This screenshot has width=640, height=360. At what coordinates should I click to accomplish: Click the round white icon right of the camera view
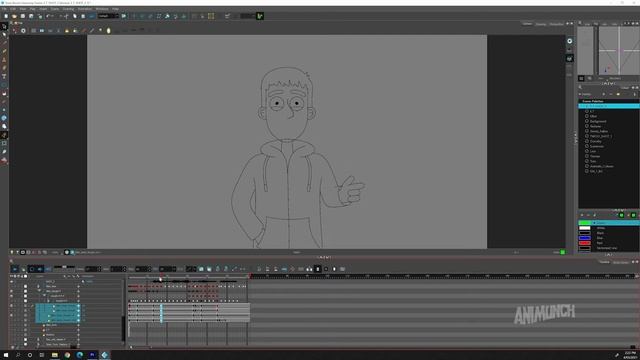click(569, 41)
